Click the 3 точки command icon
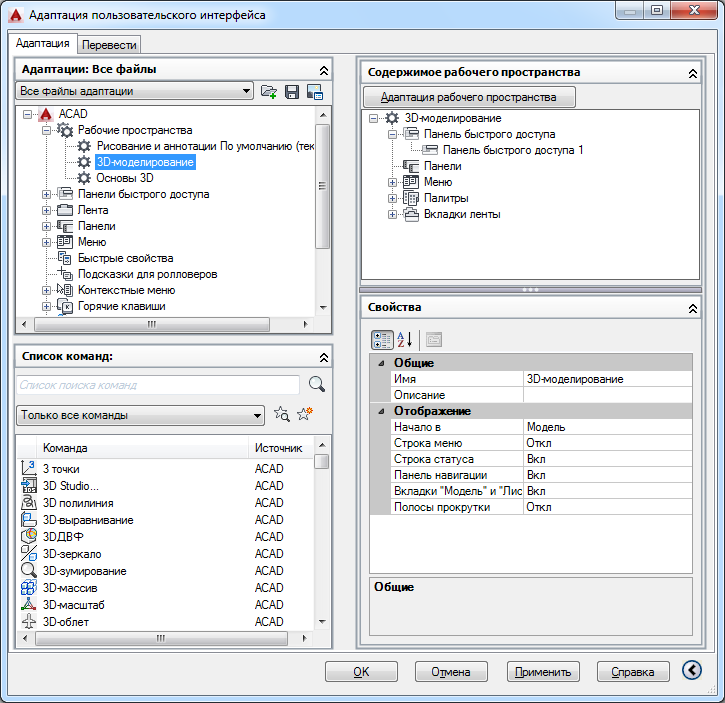This screenshot has height=703, width=725. (29, 468)
